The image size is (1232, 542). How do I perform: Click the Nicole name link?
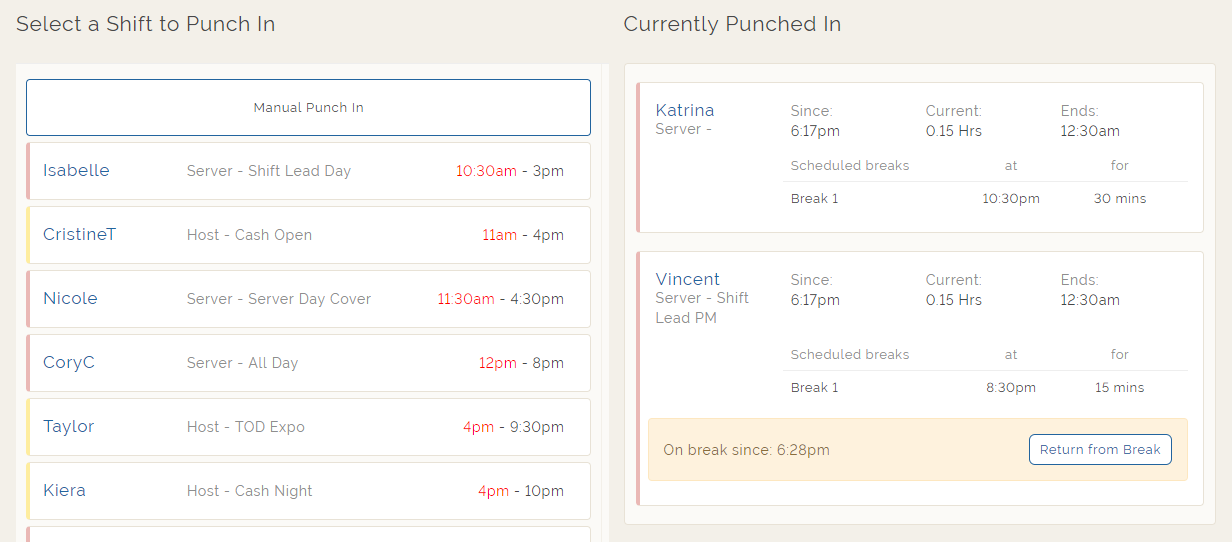pyautogui.click(x=70, y=299)
